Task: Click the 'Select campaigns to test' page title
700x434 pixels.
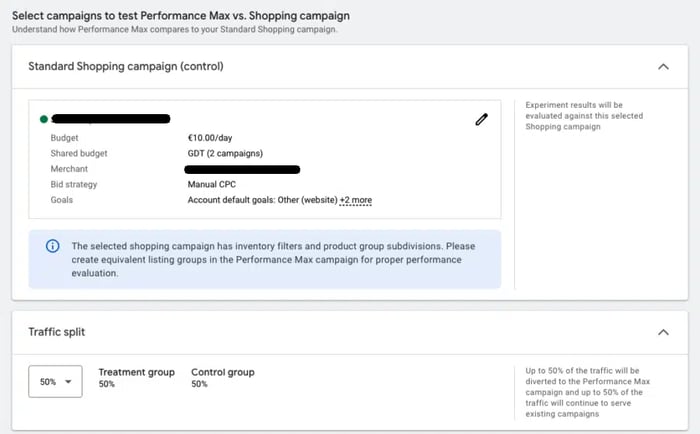Action: click(181, 16)
